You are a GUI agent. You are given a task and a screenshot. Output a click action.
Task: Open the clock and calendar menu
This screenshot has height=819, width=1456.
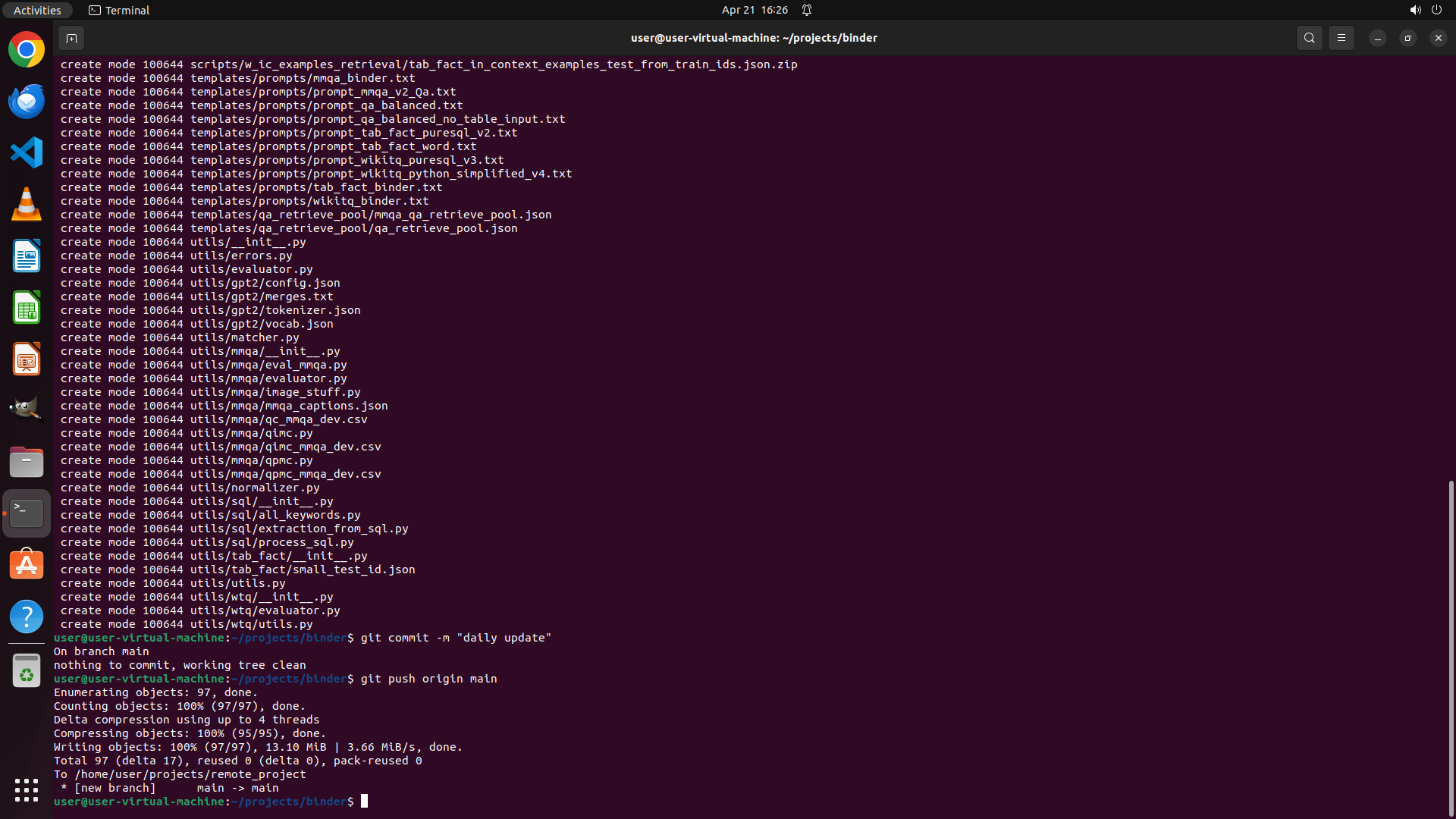click(x=755, y=10)
